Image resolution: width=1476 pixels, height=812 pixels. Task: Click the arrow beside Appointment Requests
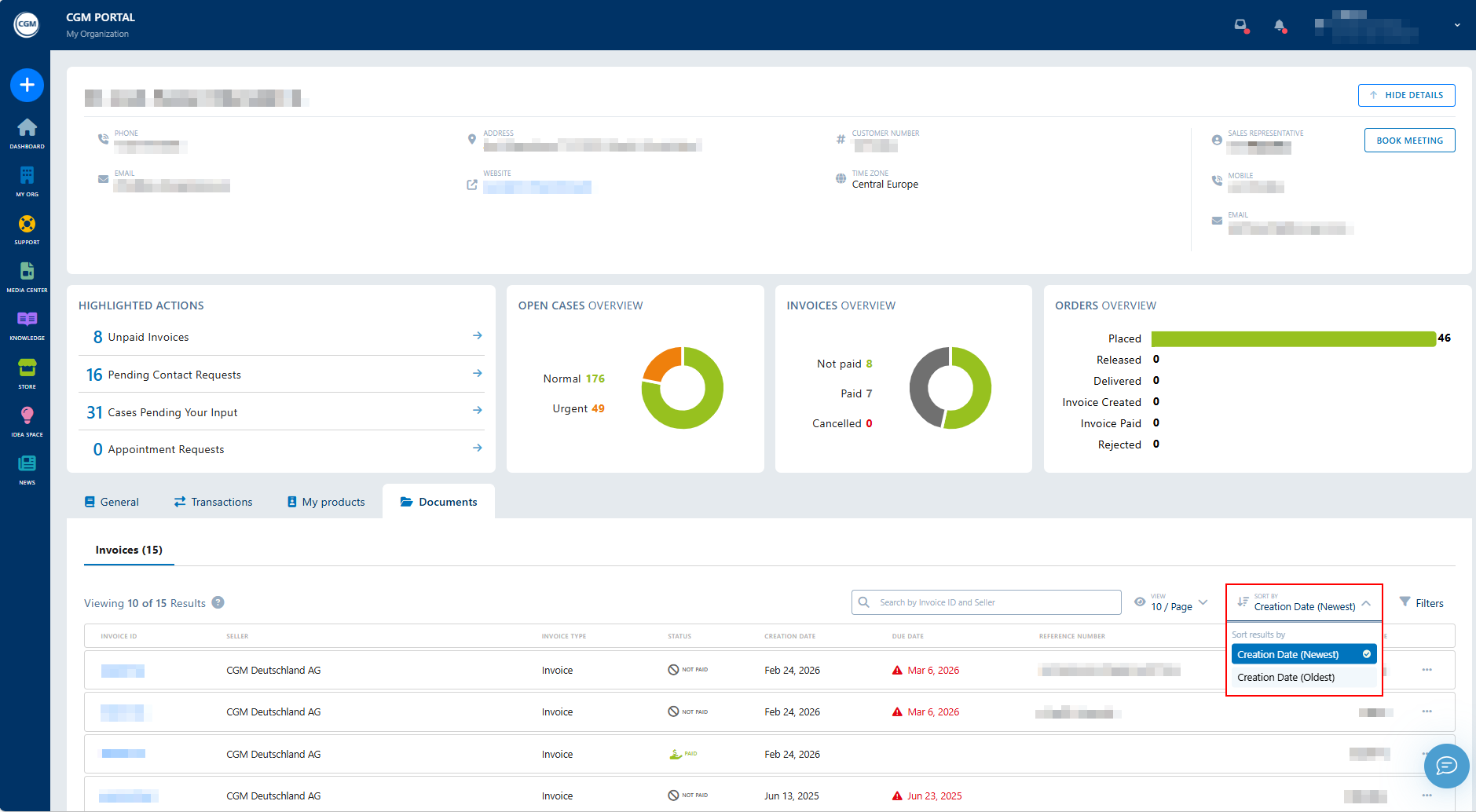tap(477, 448)
